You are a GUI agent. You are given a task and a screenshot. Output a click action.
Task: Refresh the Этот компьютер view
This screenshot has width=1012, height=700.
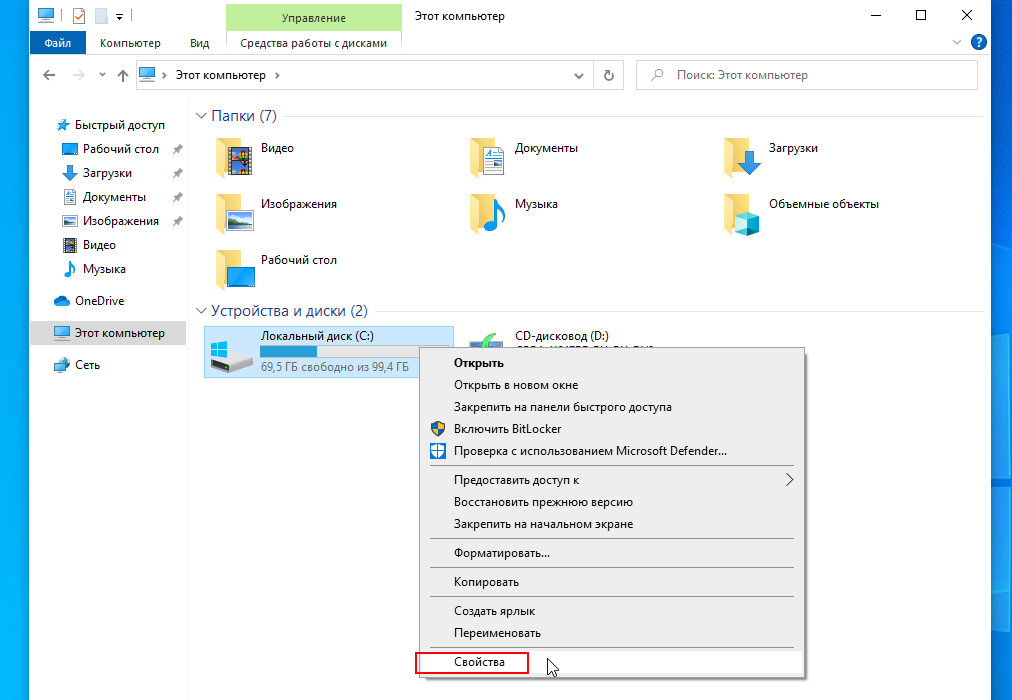pos(609,75)
